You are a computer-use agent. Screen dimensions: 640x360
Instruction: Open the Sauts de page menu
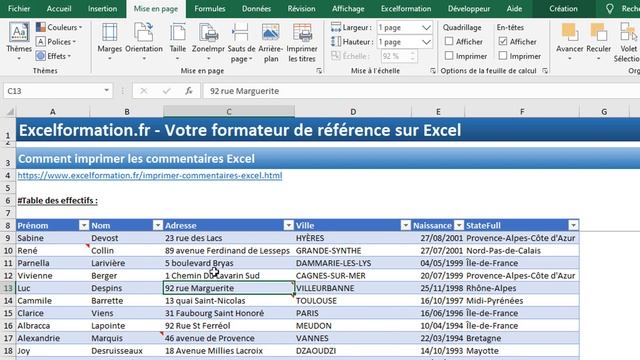point(241,43)
